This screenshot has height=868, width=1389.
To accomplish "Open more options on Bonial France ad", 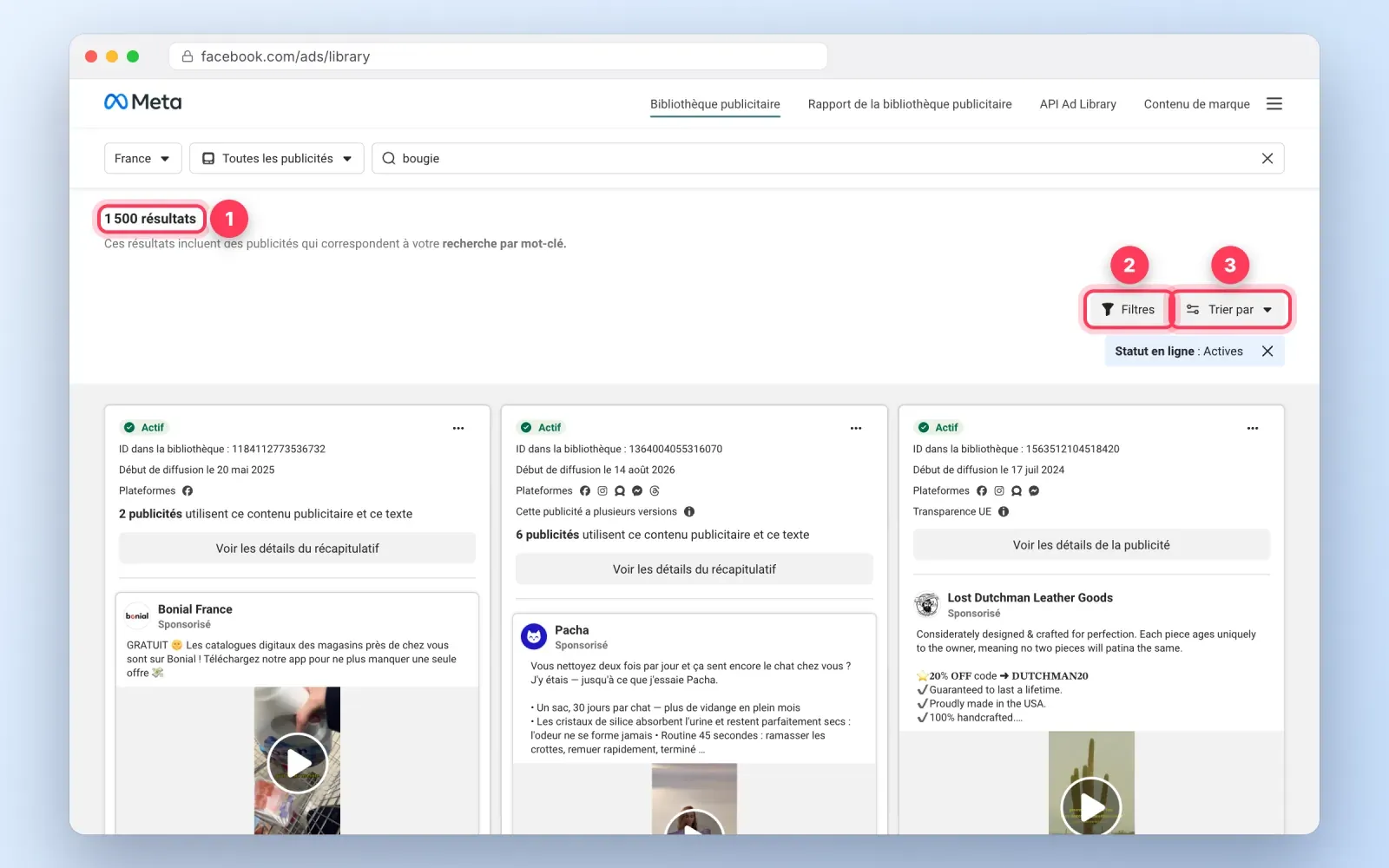I will click(458, 428).
